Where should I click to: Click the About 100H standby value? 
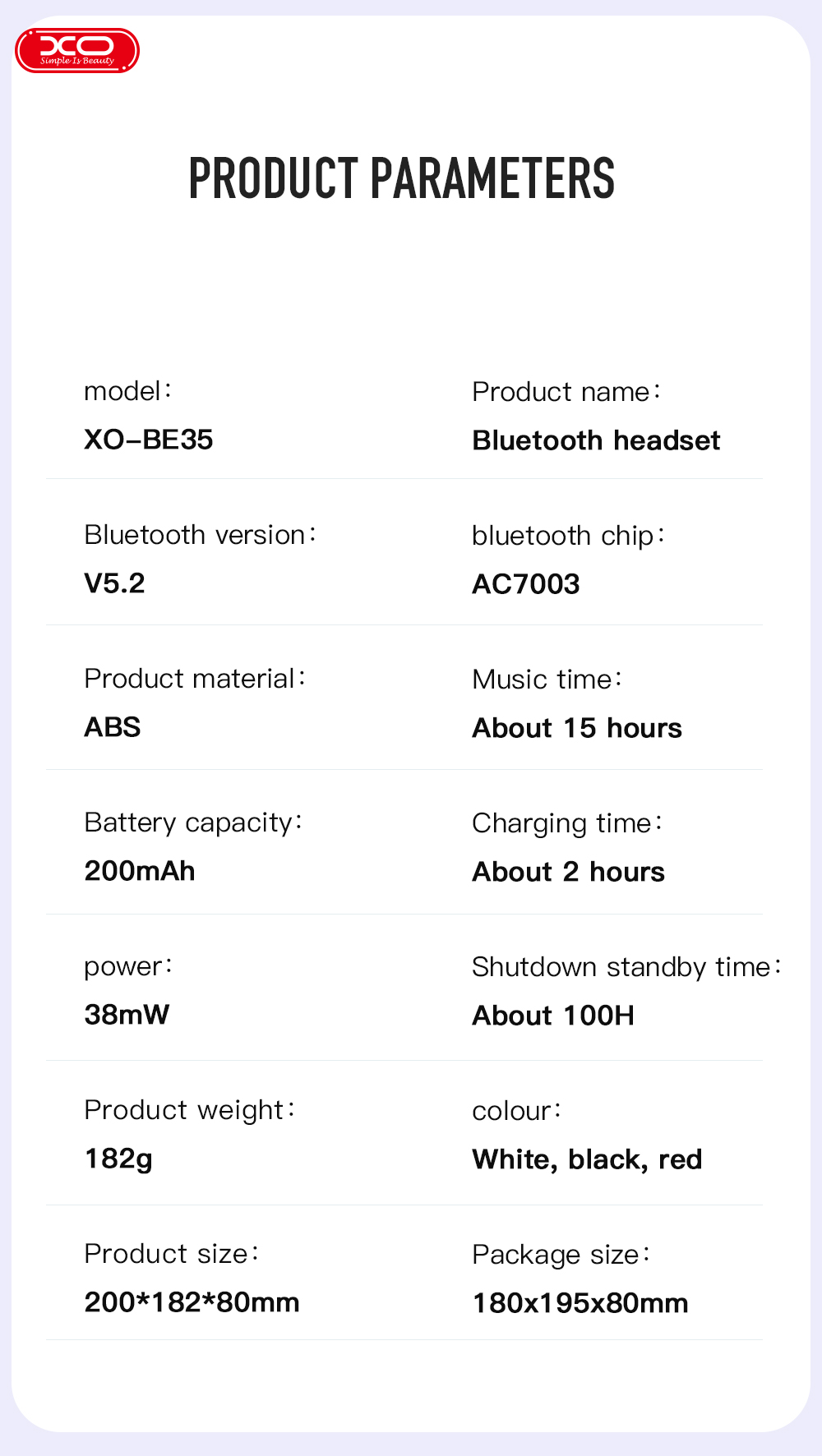click(553, 1016)
